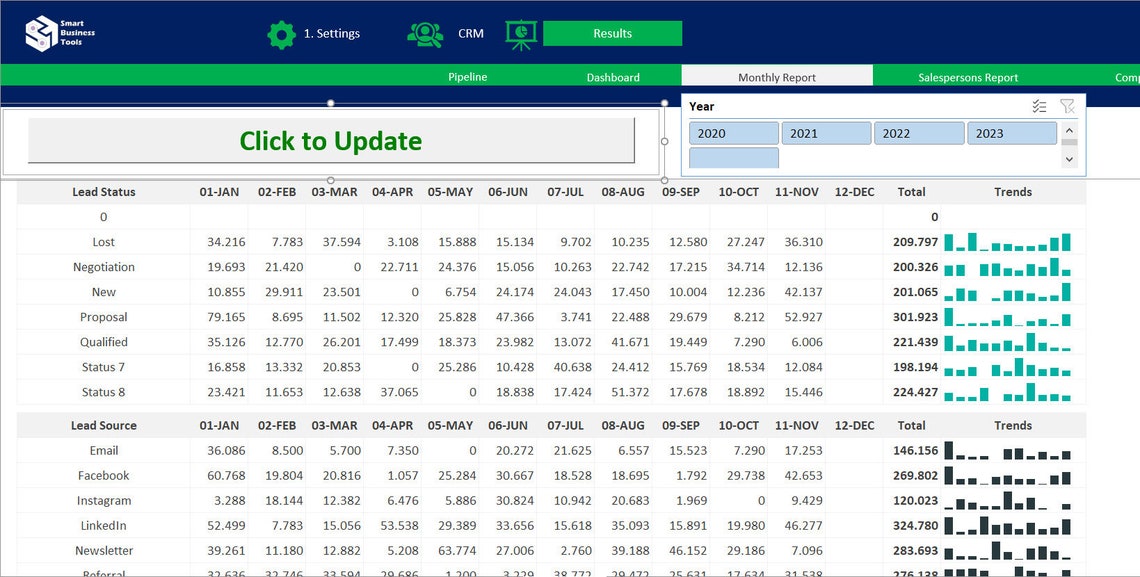Select the Qualified row label
The image size is (1140, 577).
coord(103,342)
